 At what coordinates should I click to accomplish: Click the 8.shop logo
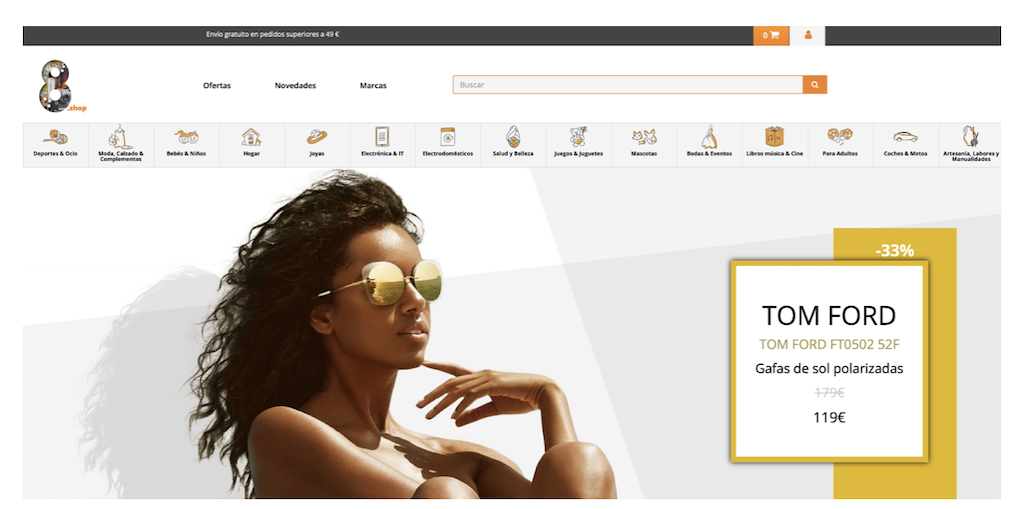point(61,86)
